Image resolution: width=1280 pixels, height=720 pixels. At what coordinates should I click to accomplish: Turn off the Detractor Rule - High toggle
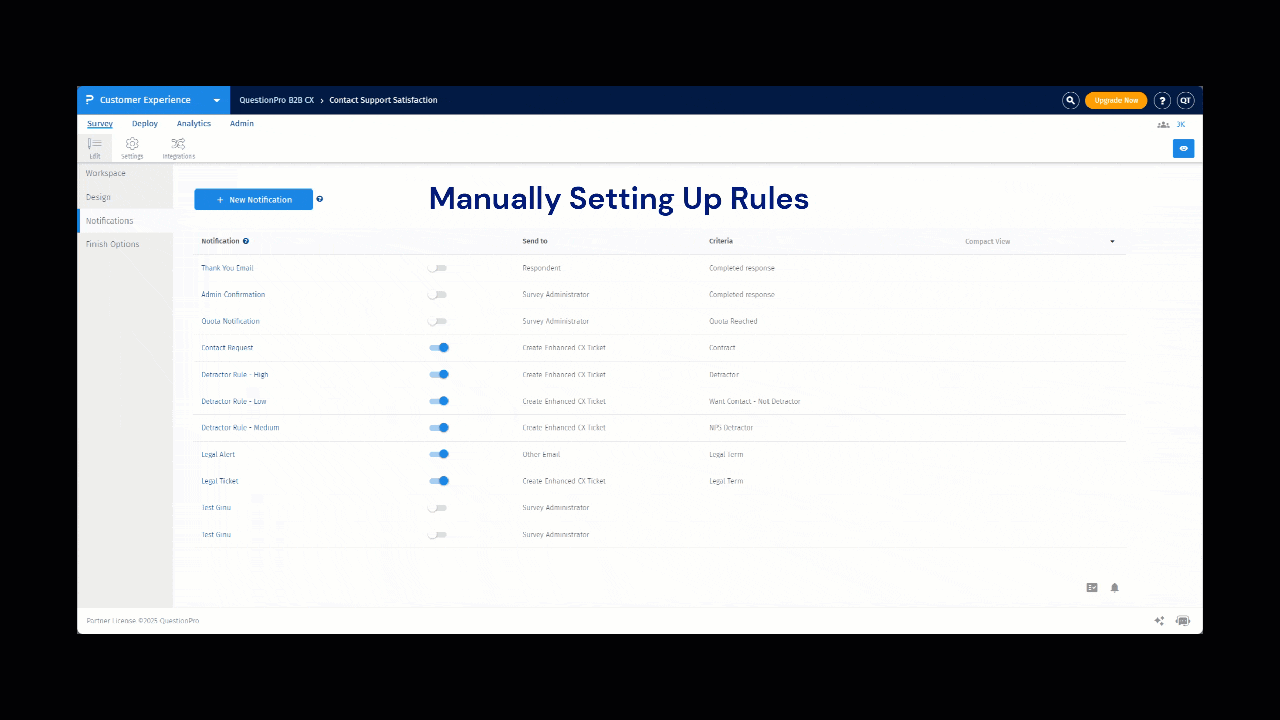tap(439, 375)
